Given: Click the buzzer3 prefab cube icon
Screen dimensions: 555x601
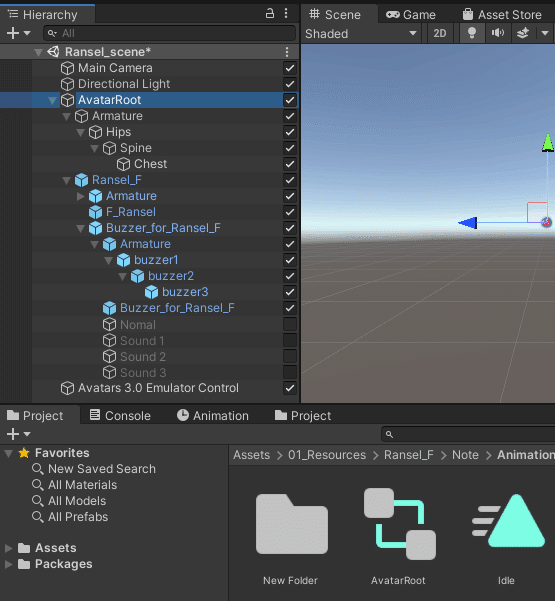Looking at the screenshot, I should point(151,292).
